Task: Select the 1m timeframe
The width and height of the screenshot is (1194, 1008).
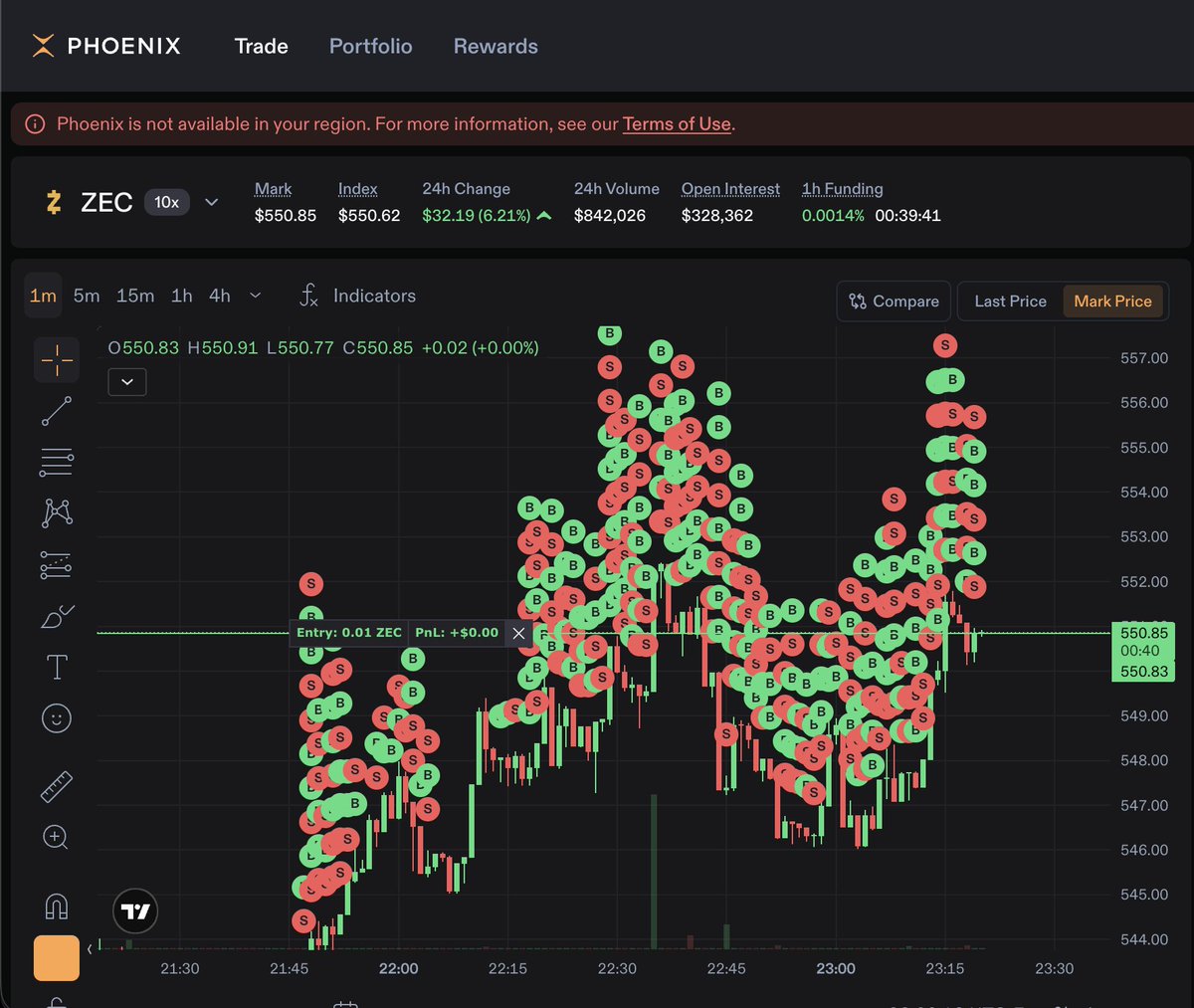Action: (43, 296)
